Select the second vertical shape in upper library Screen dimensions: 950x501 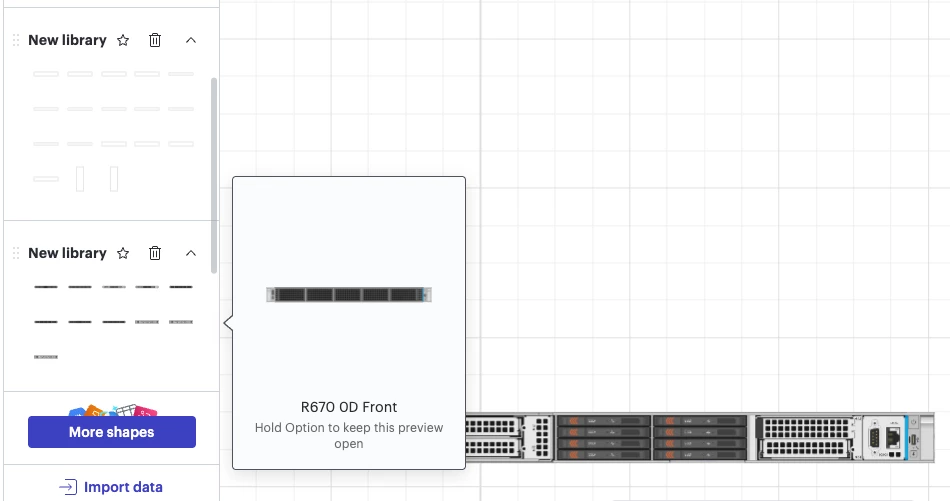tap(114, 179)
